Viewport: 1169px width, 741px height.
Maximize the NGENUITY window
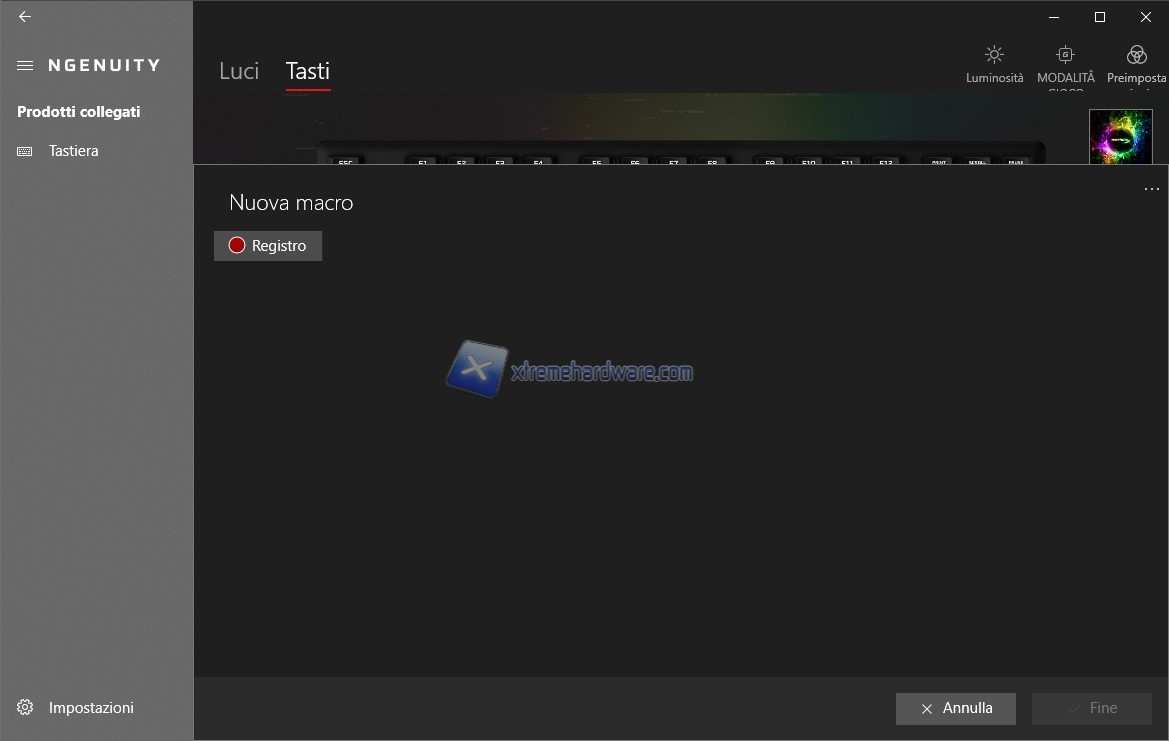pos(1100,17)
